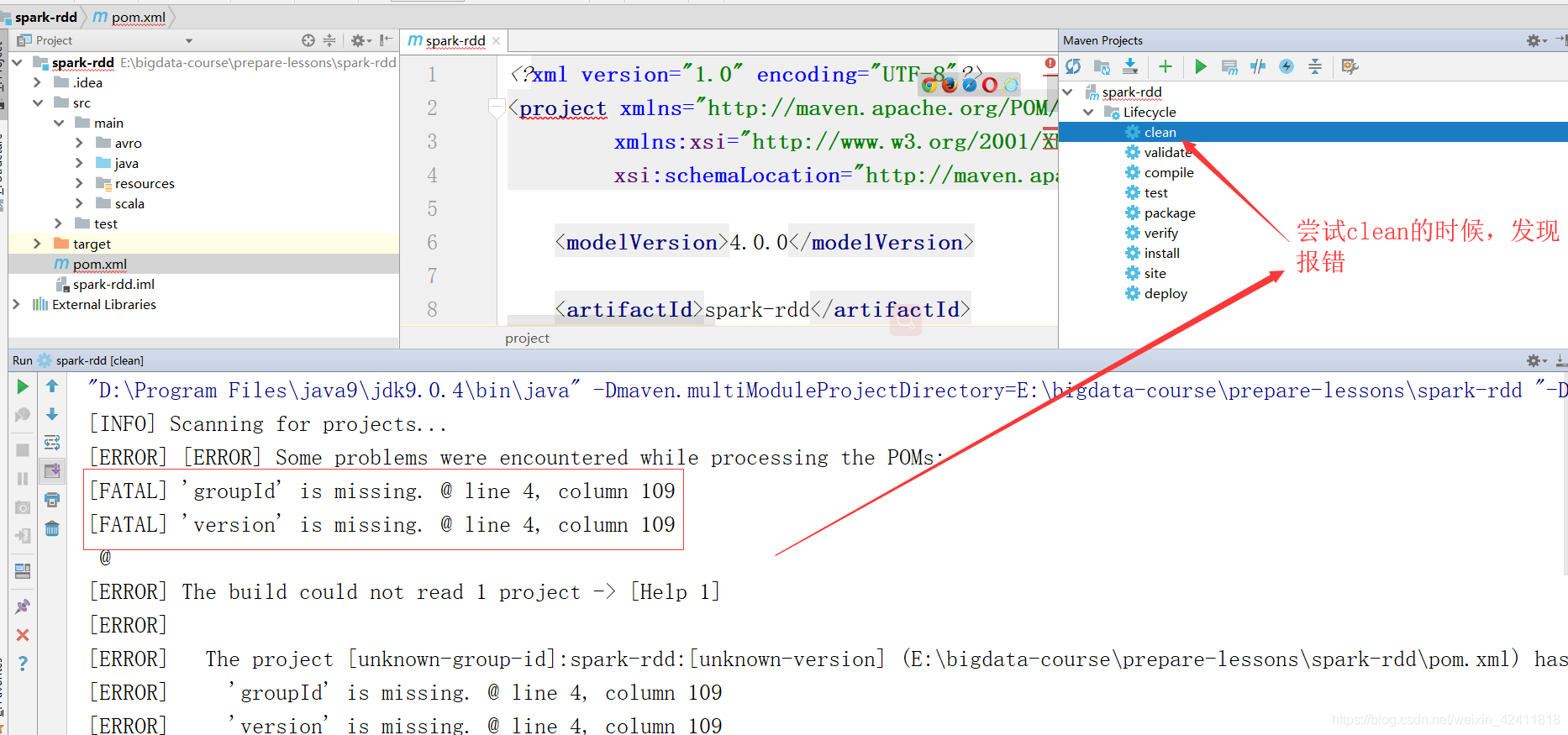Collapse the src folder

(37, 102)
